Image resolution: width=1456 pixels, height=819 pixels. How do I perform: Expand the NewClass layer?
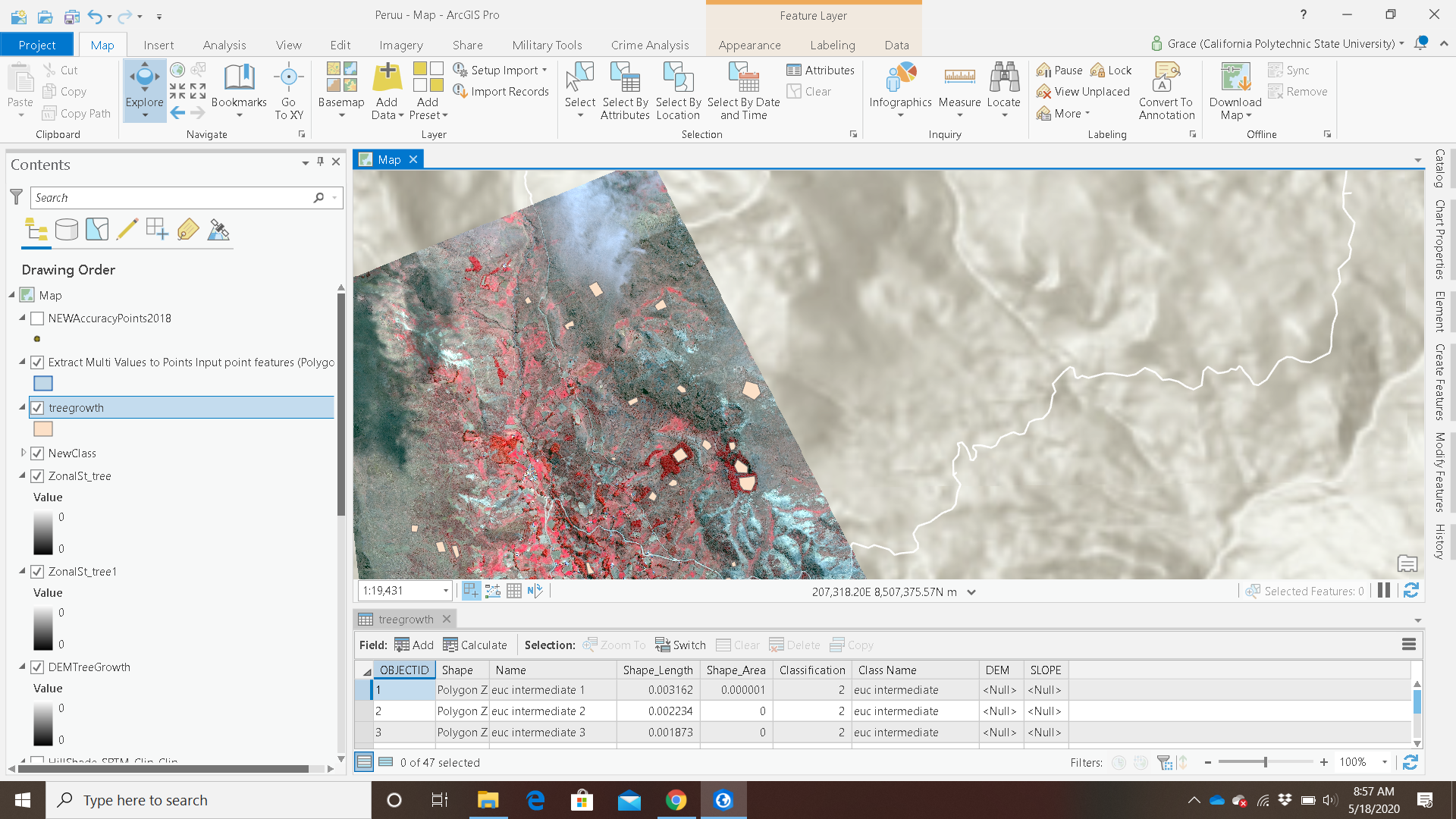coord(24,453)
